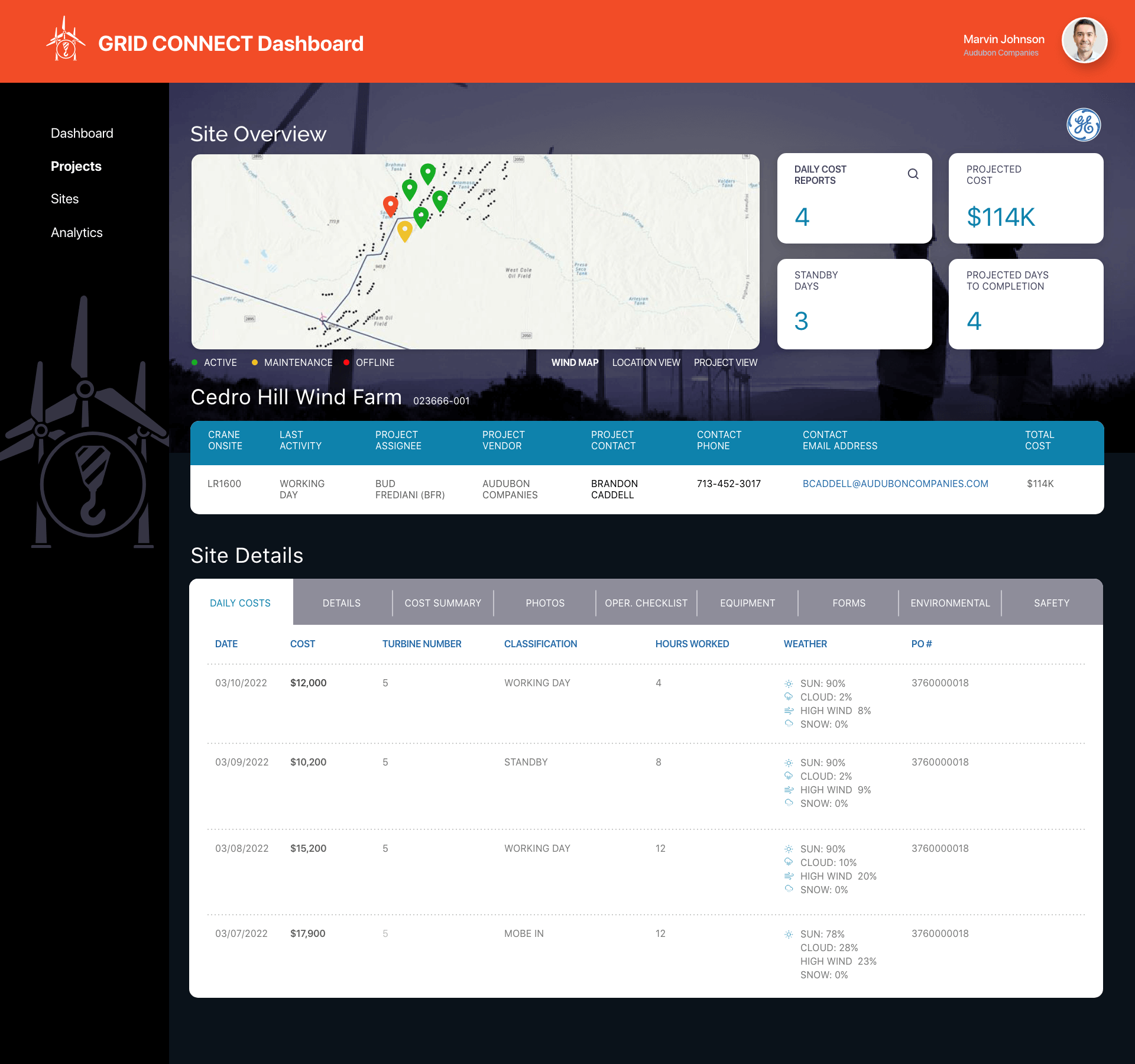Click the project number 023666-001
This screenshot has height=1064, width=1135.
coord(441,401)
